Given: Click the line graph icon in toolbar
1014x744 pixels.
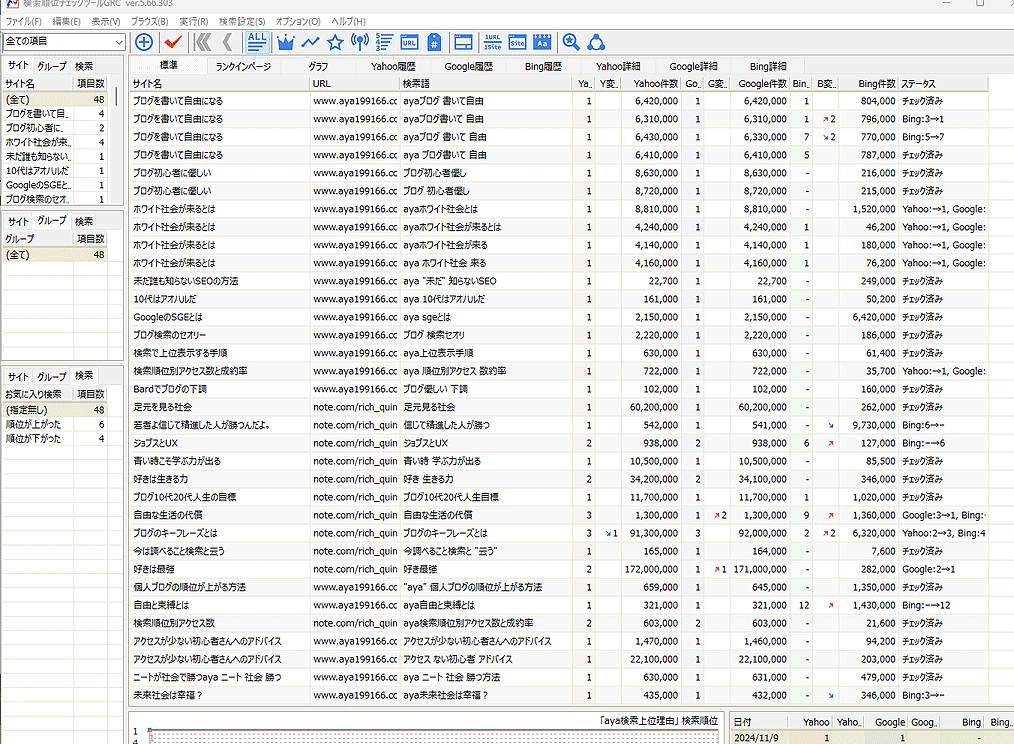Looking at the screenshot, I should pyautogui.click(x=310, y=42).
